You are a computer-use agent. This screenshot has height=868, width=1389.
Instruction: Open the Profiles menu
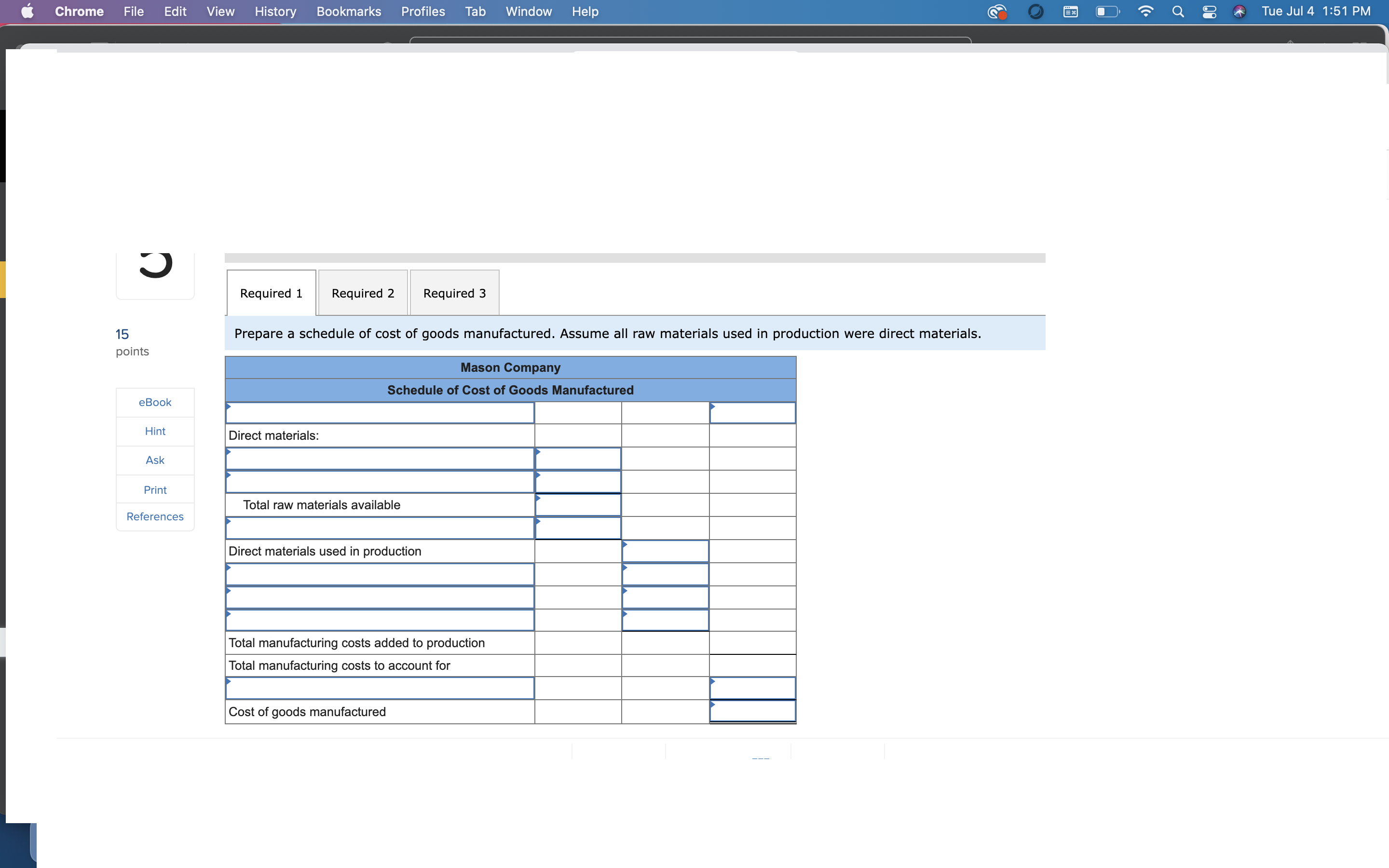pos(423,12)
